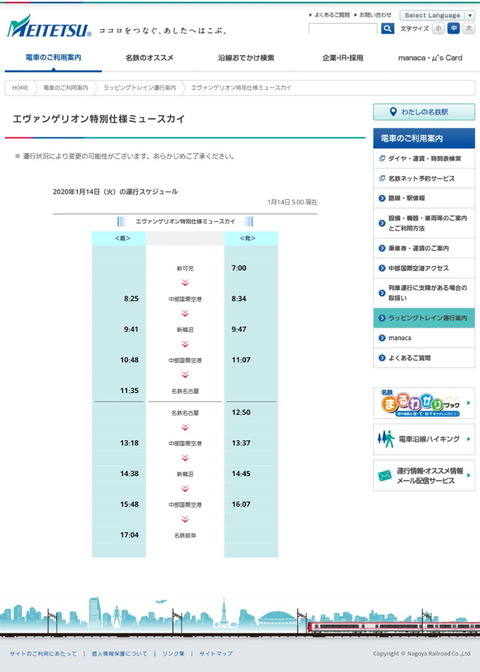The image size is (480, 672).
Task: Click arrow icon beside manaca sidebar item
Action: click(382, 338)
